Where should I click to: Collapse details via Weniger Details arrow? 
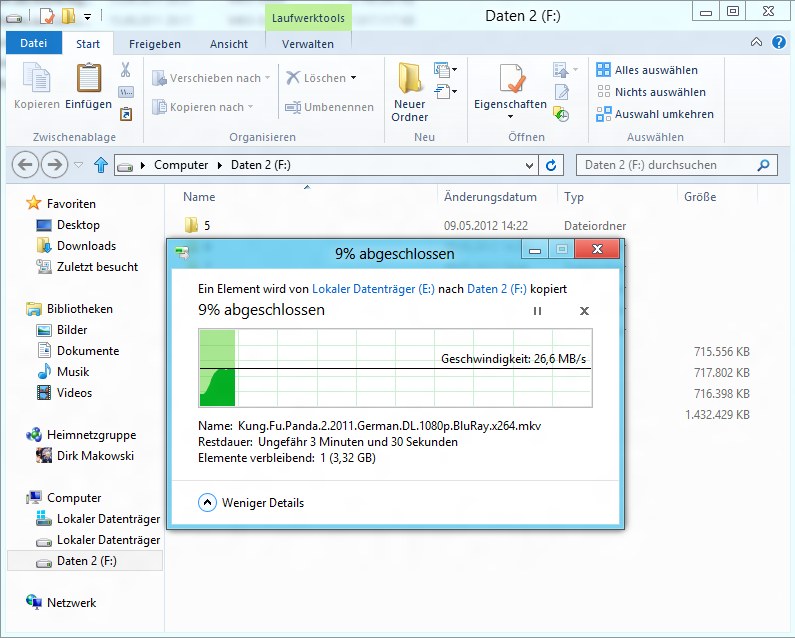click(x=207, y=503)
